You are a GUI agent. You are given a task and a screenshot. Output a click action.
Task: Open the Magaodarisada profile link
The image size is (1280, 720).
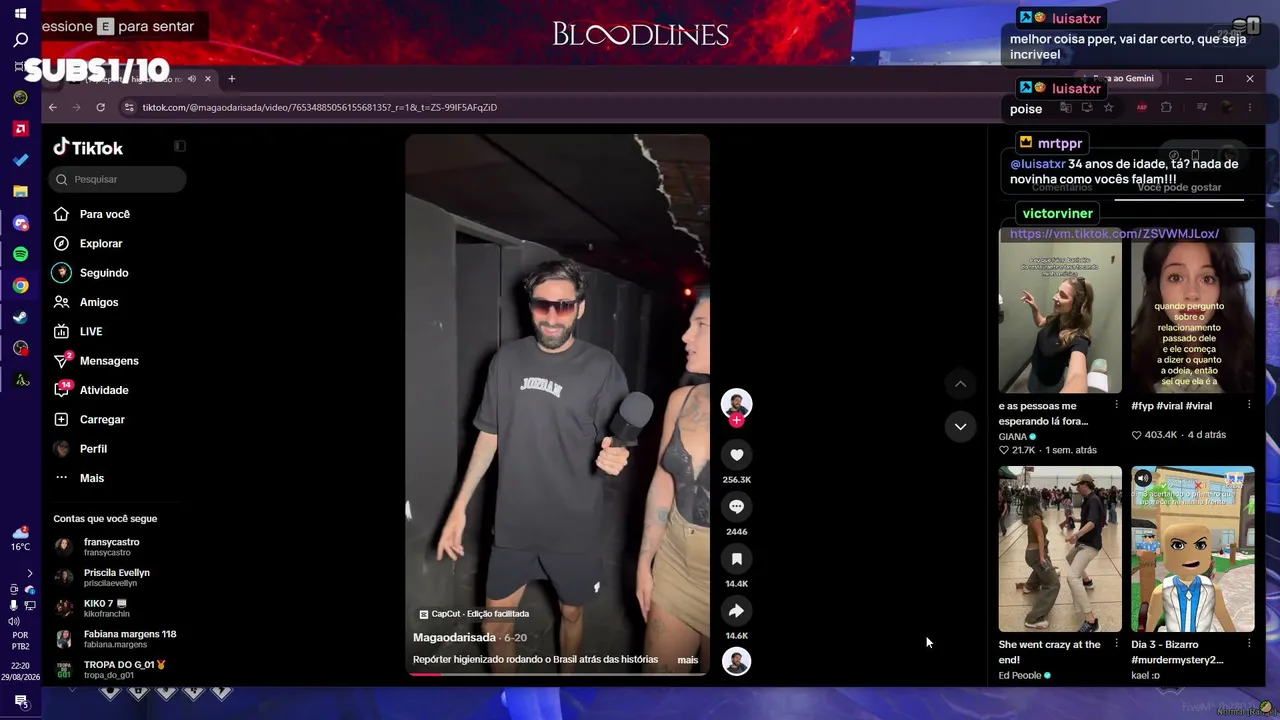(455, 637)
